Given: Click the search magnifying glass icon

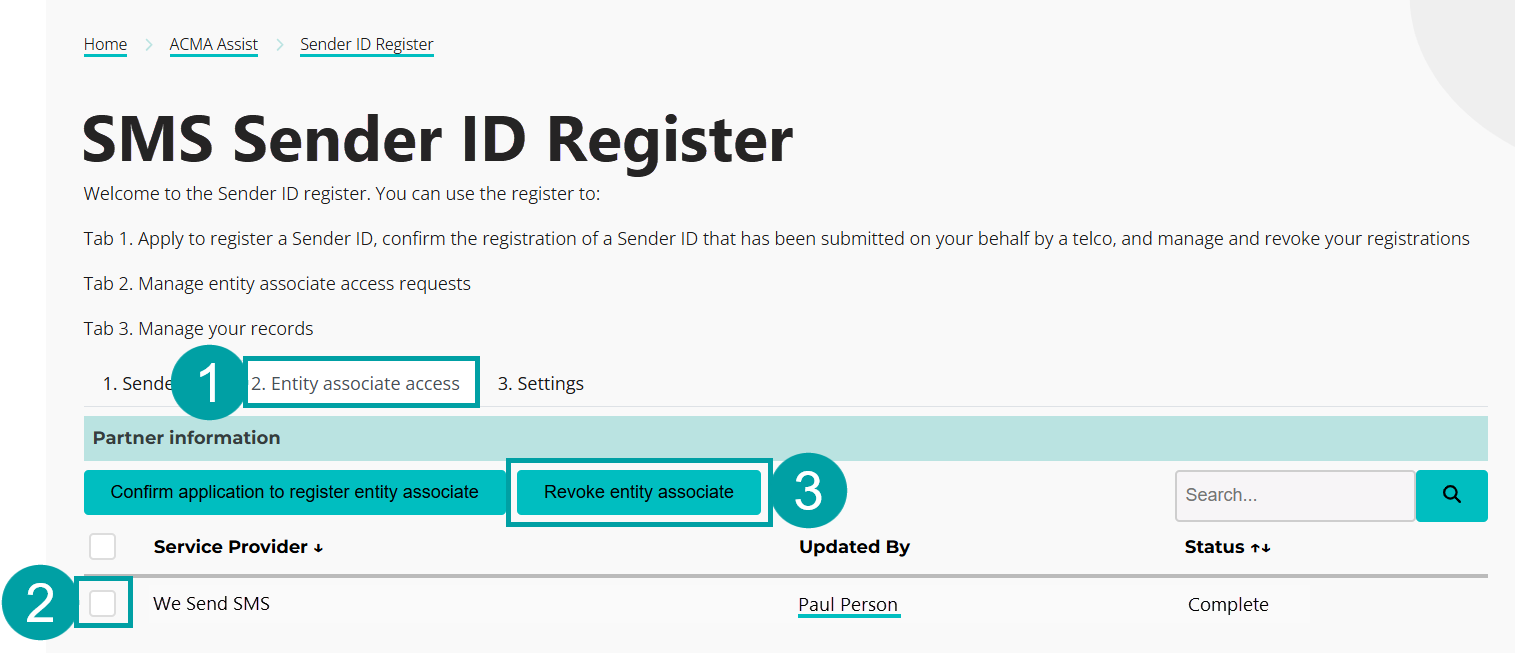Looking at the screenshot, I should click(x=1451, y=495).
